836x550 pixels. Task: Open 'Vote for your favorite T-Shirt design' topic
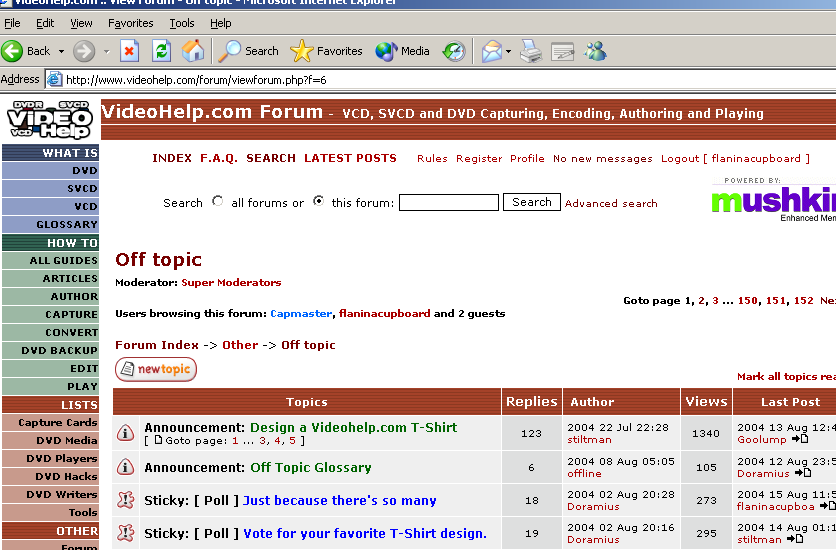[365, 533]
